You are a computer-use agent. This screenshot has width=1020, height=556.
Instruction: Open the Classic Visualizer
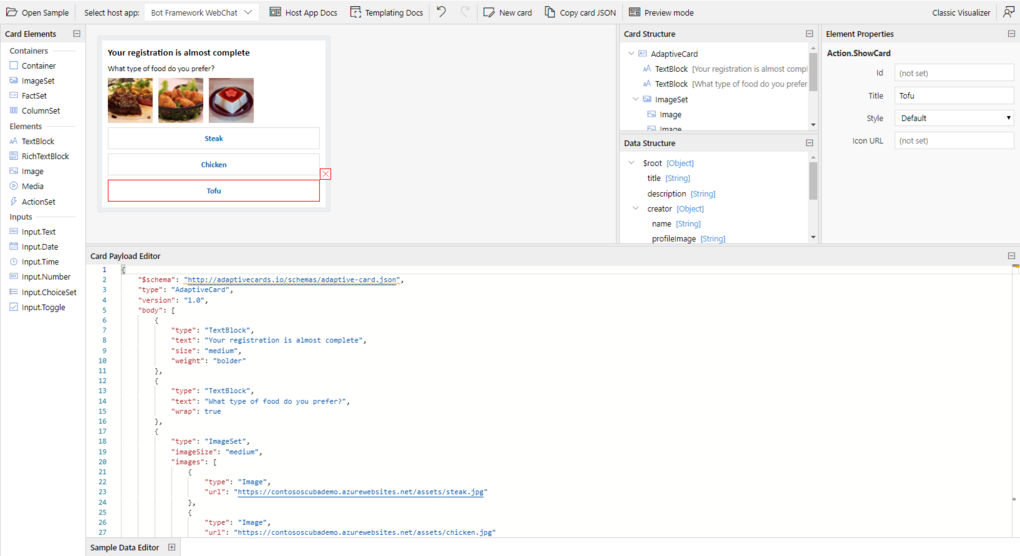click(x=961, y=12)
